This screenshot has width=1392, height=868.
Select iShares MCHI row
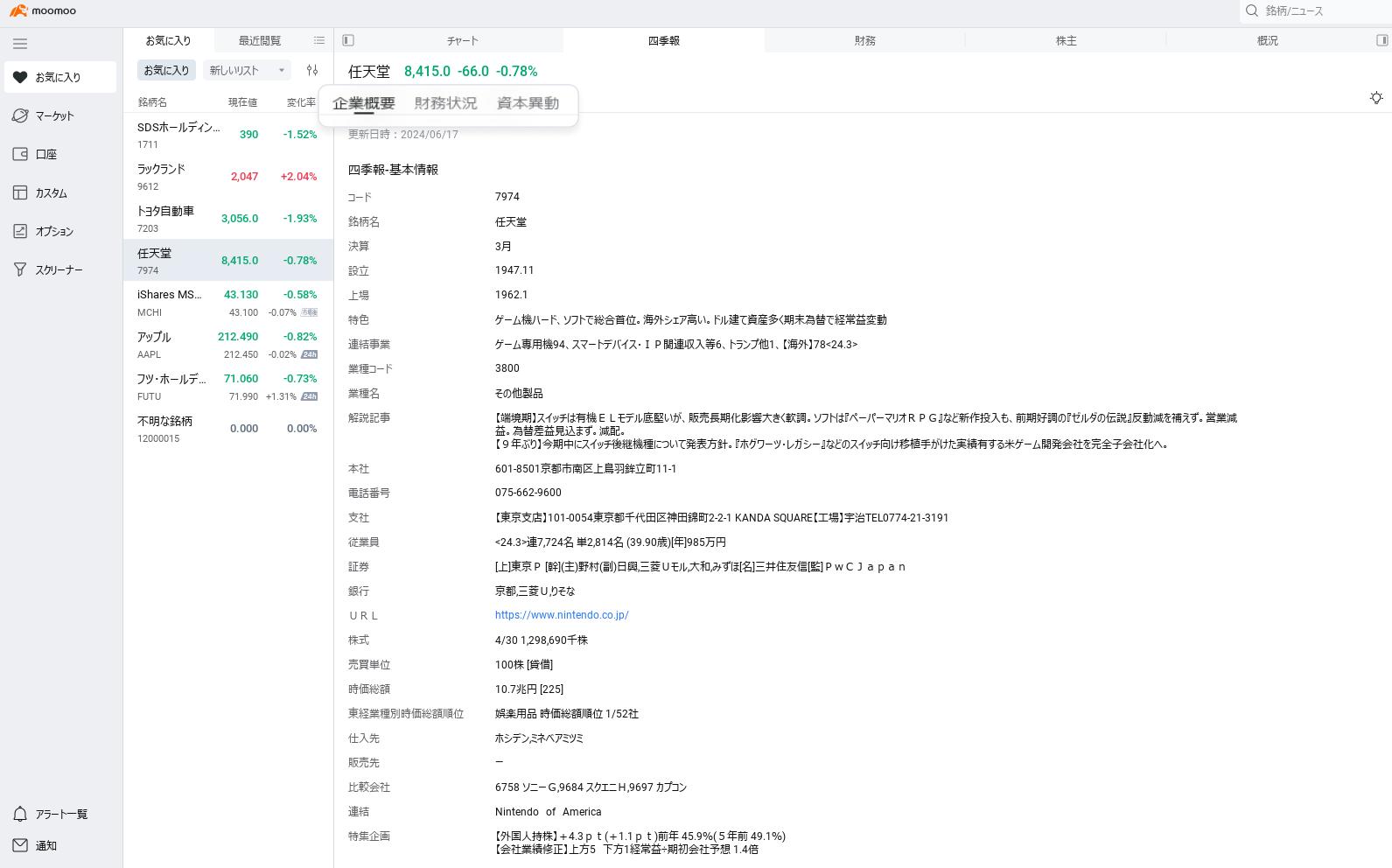click(228, 302)
